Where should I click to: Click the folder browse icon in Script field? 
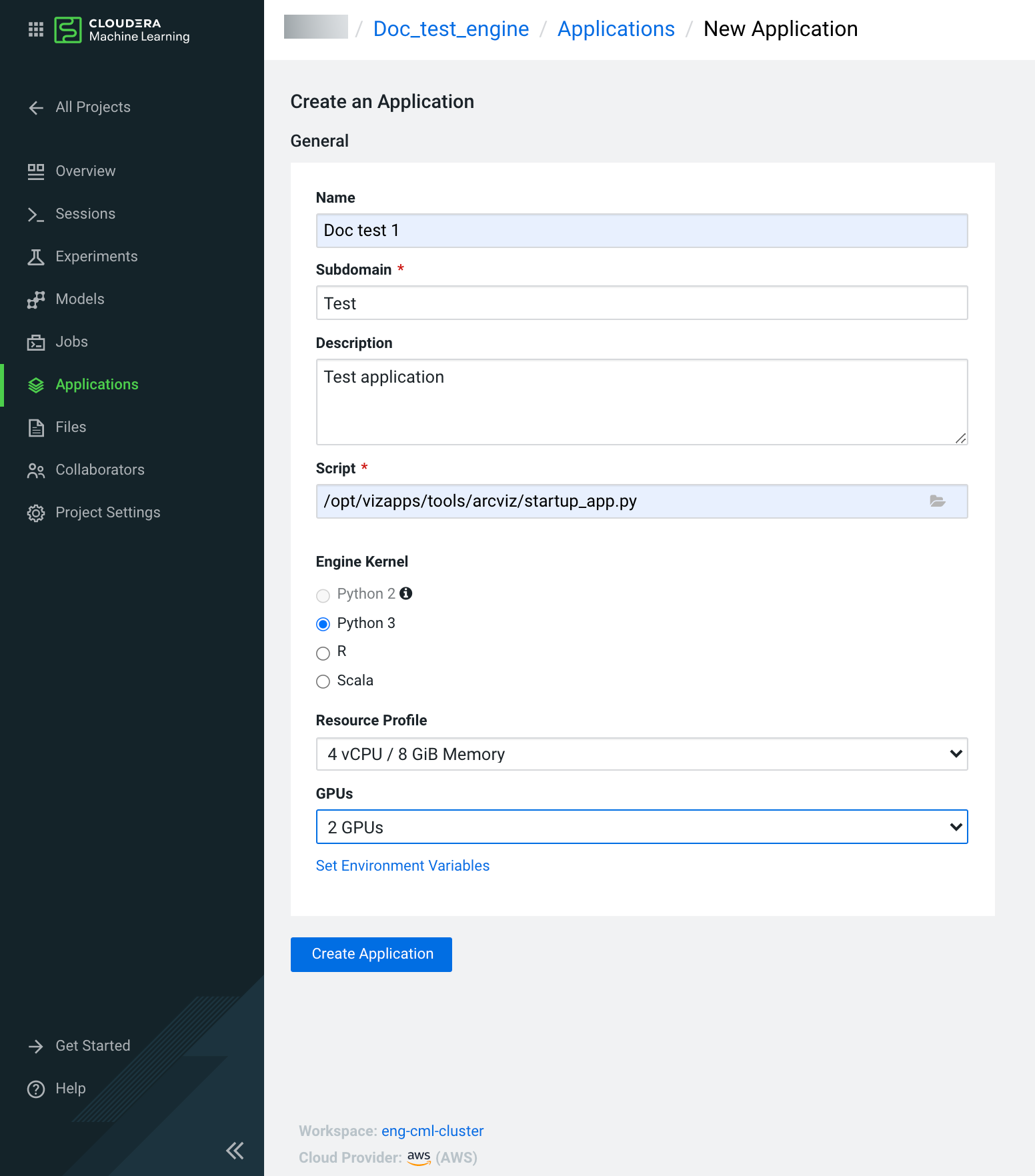pyautogui.click(x=938, y=501)
